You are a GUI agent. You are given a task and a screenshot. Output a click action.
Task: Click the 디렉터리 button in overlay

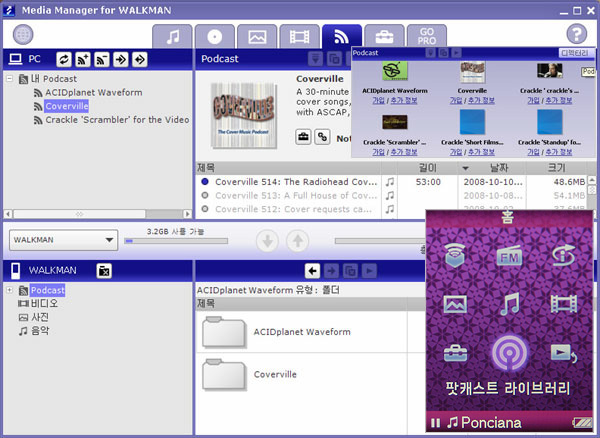pyautogui.click(x=575, y=53)
